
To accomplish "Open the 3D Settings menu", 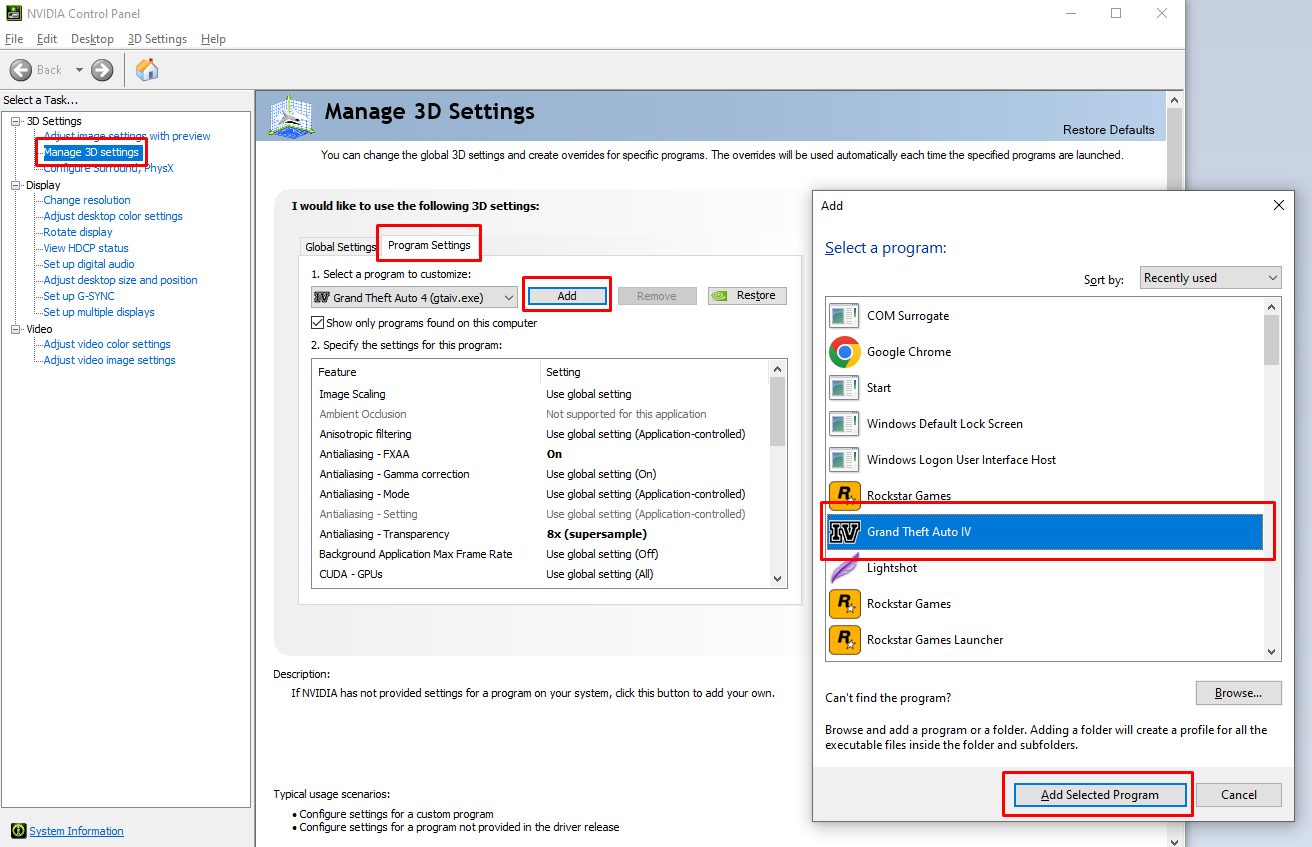I will click(157, 39).
